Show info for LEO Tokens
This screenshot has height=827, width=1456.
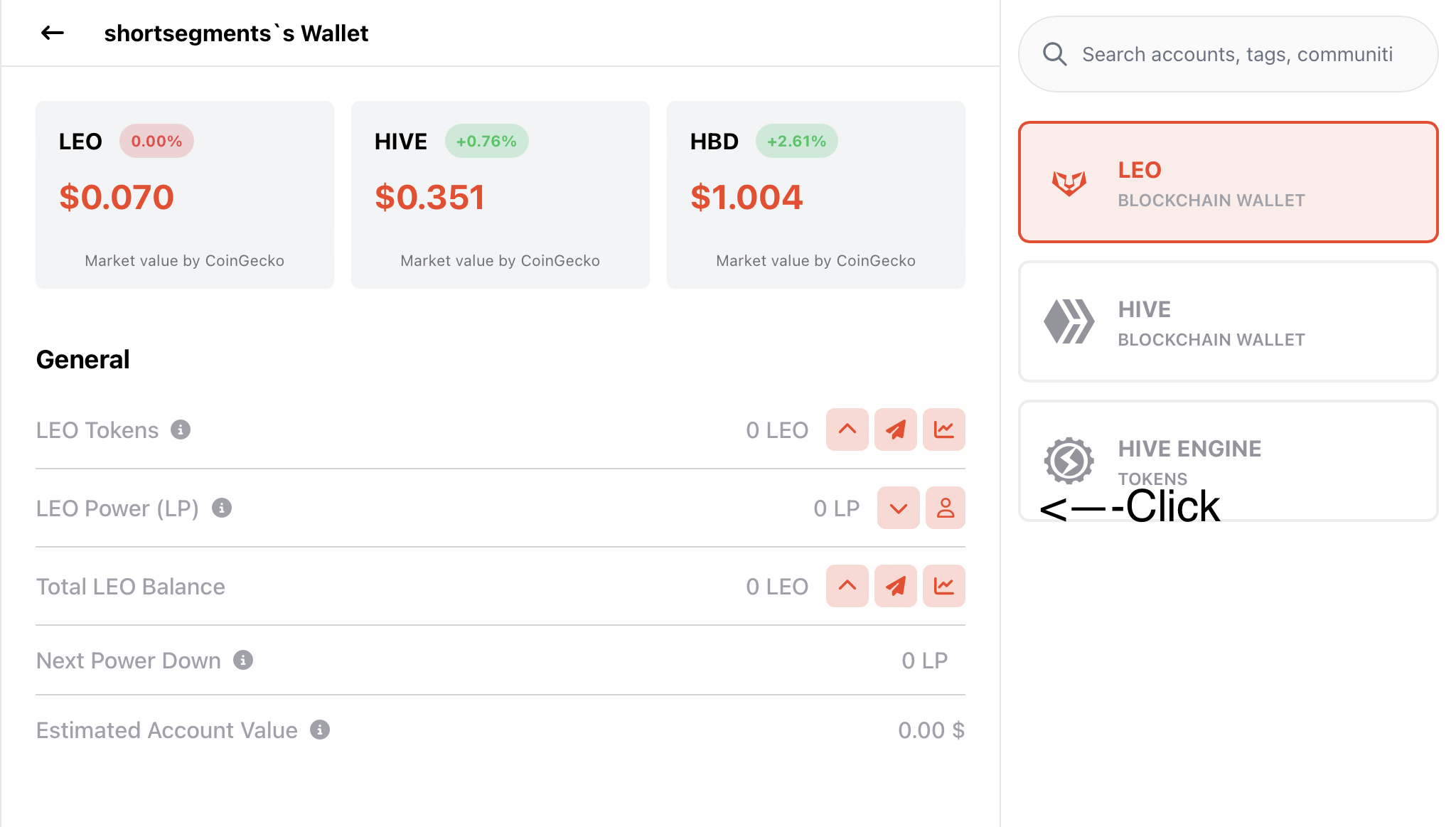(x=181, y=429)
